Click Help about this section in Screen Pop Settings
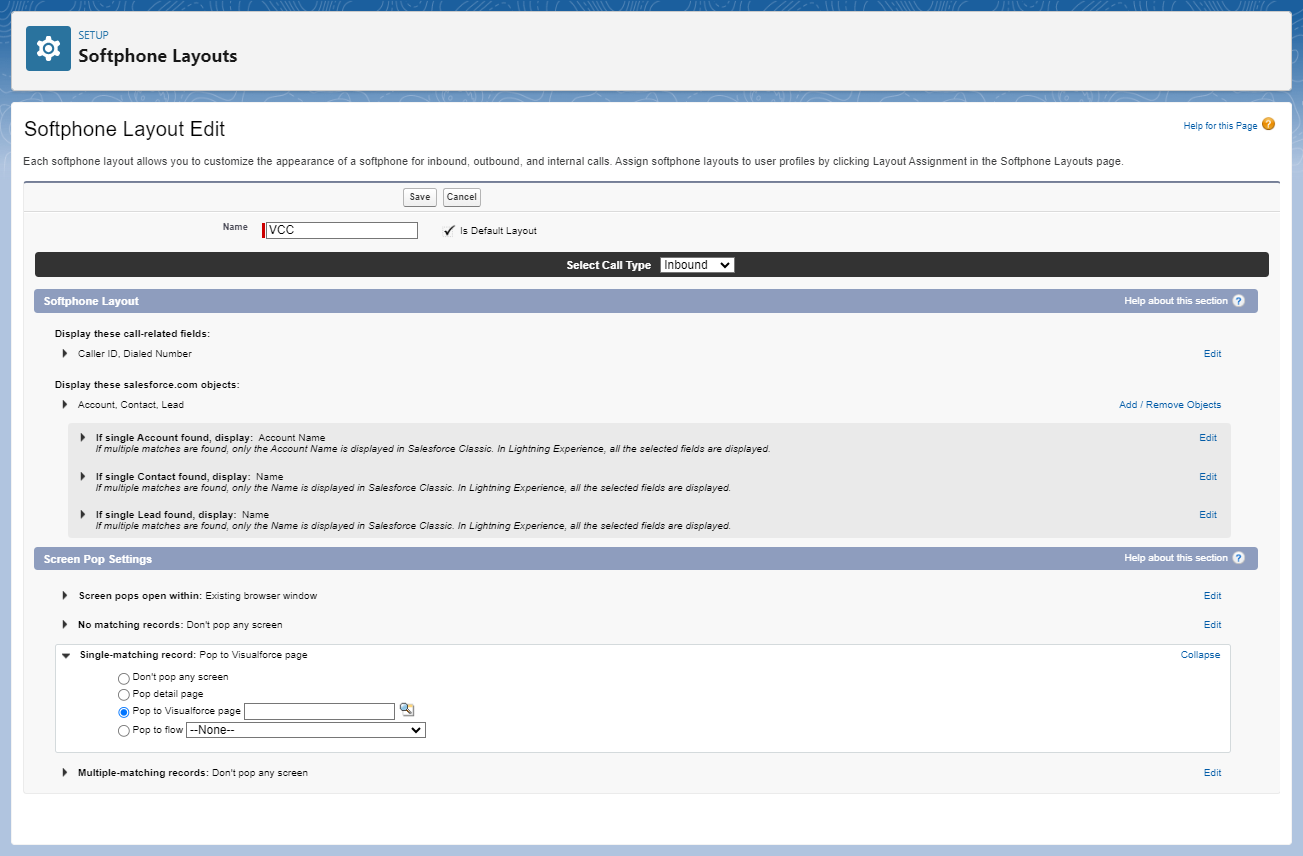Viewport: 1303px width, 856px height. point(1175,558)
